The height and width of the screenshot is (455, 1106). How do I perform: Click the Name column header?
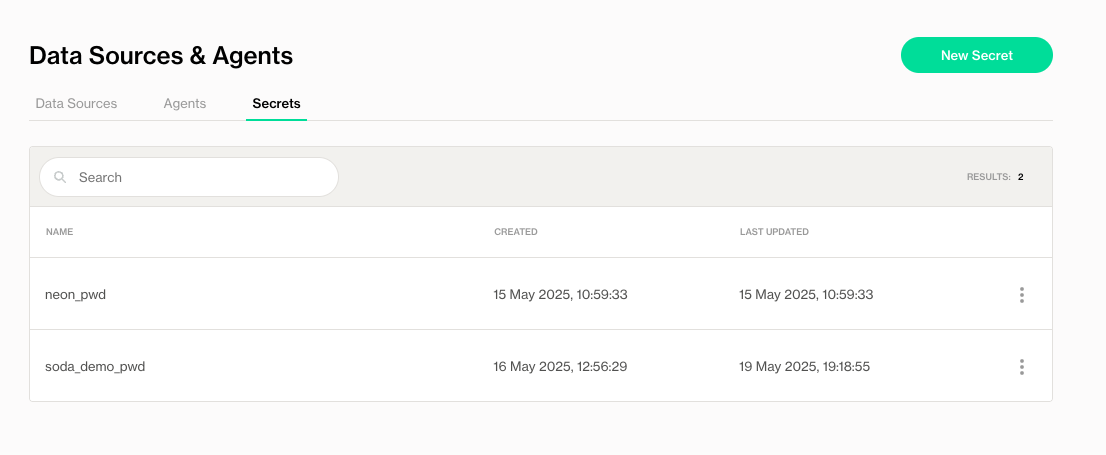tap(60, 232)
